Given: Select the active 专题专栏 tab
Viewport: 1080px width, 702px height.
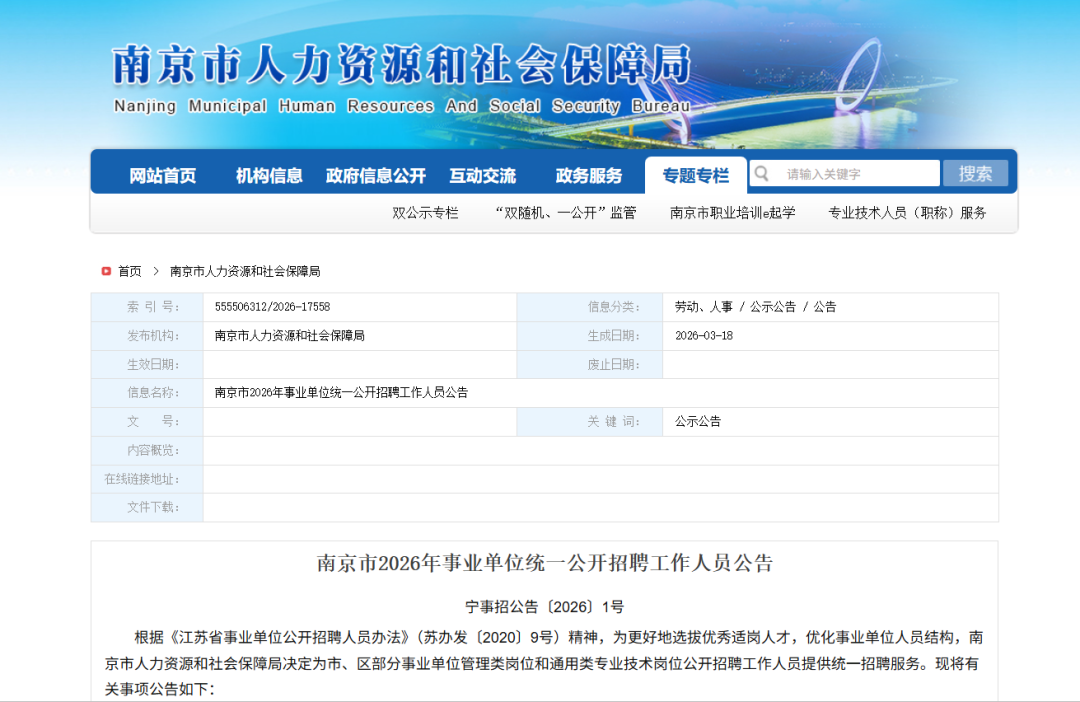Looking at the screenshot, I should (x=695, y=176).
